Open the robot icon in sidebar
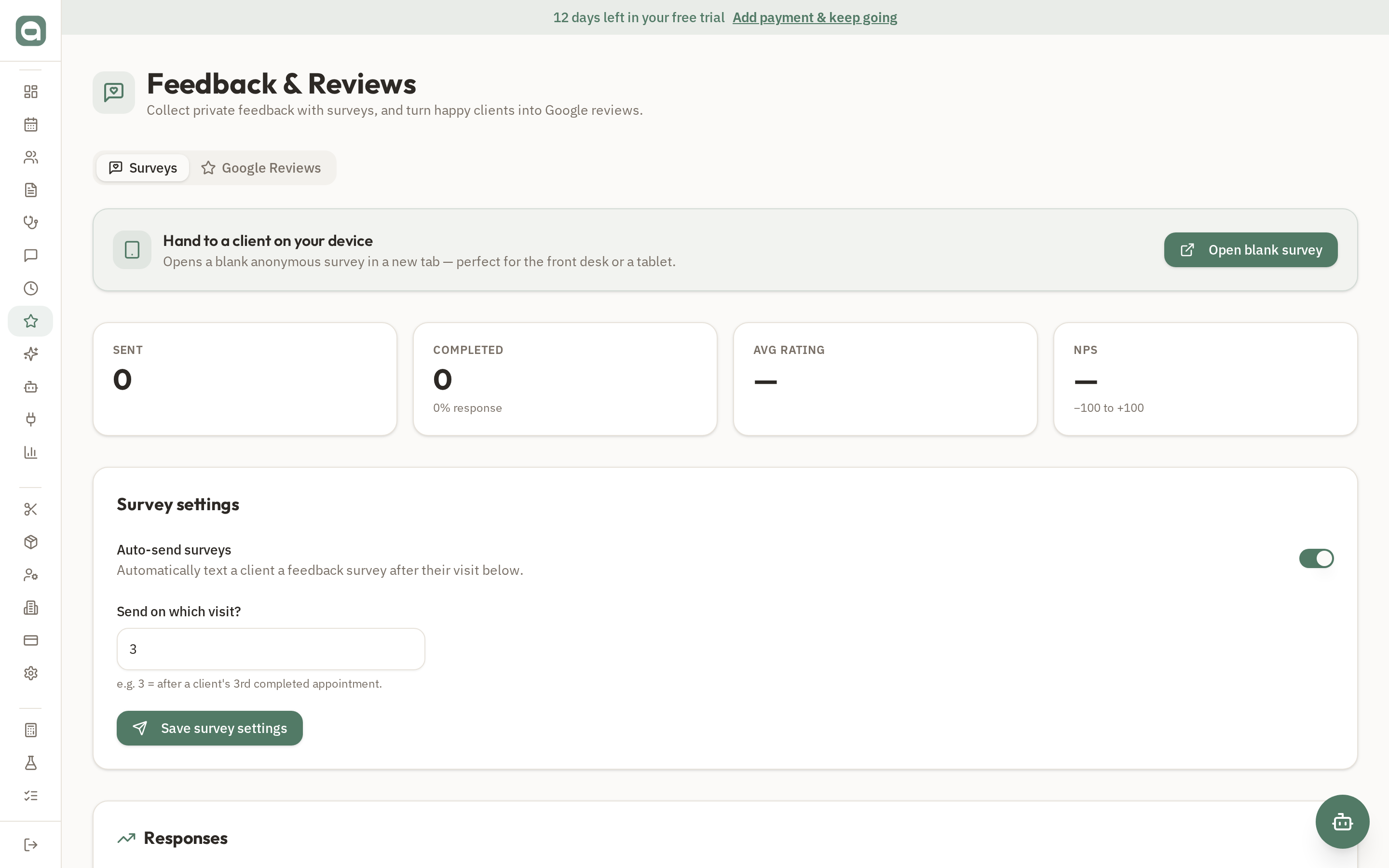 coord(30,386)
